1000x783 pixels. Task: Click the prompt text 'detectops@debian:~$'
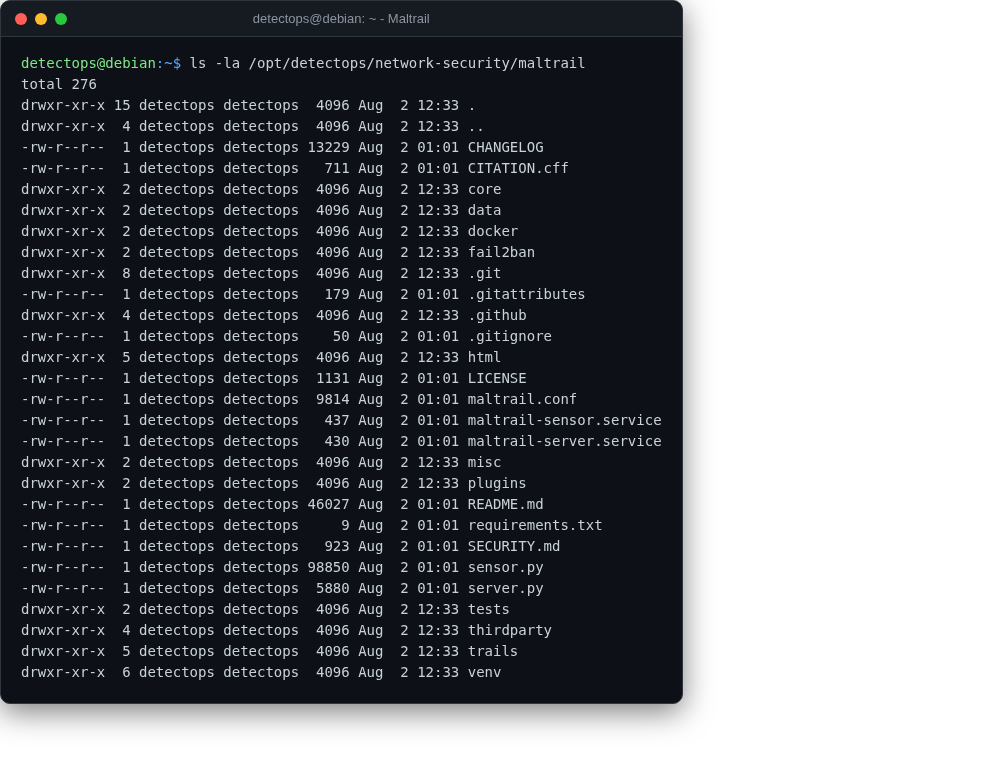pos(101,63)
